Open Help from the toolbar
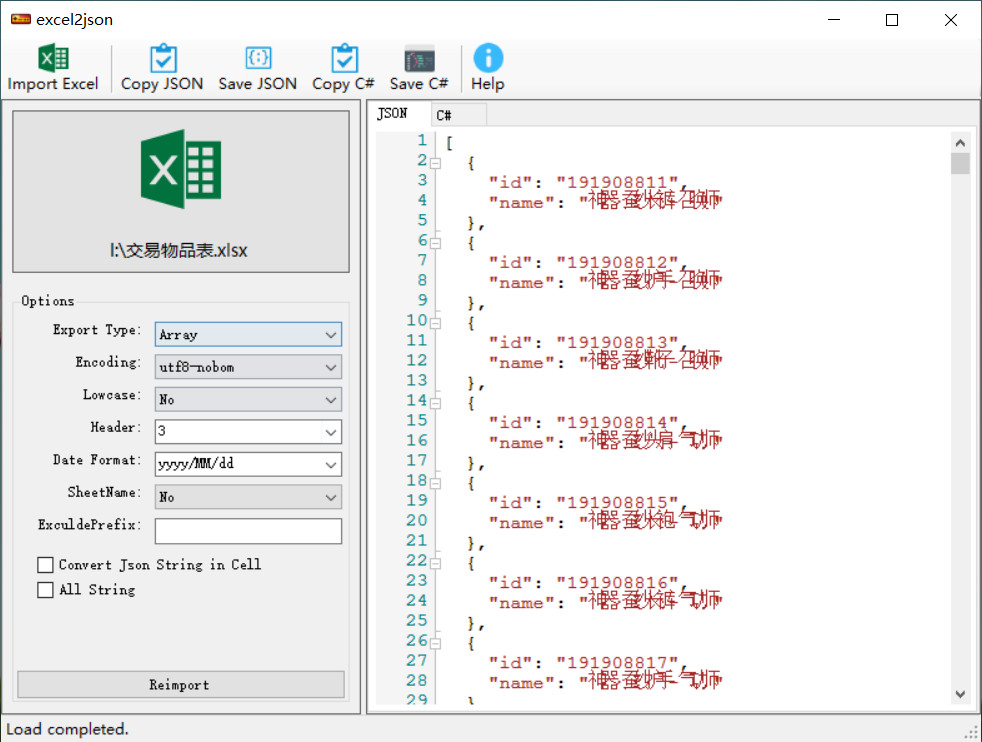This screenshot has height=742, width=982. click(488, 59)
